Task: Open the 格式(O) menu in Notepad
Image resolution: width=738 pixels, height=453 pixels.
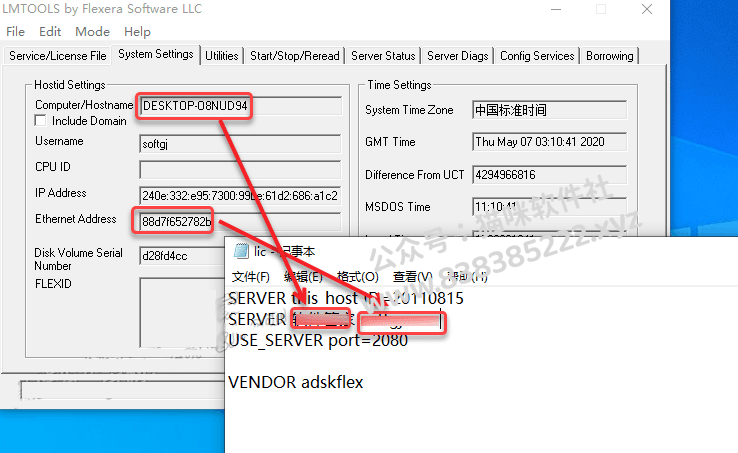Action: tap(358, 276)
